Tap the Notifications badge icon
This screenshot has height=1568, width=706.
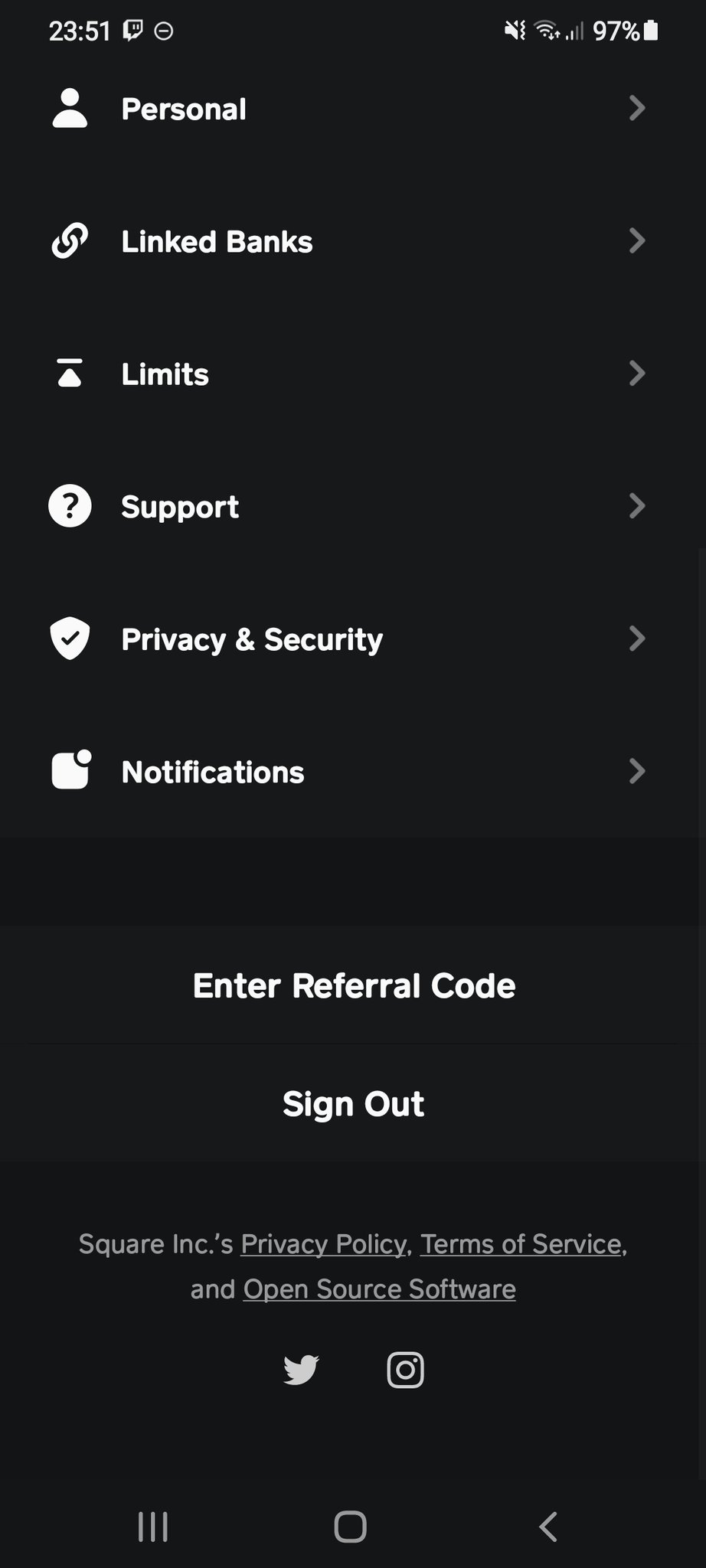[x=71, y=770]
